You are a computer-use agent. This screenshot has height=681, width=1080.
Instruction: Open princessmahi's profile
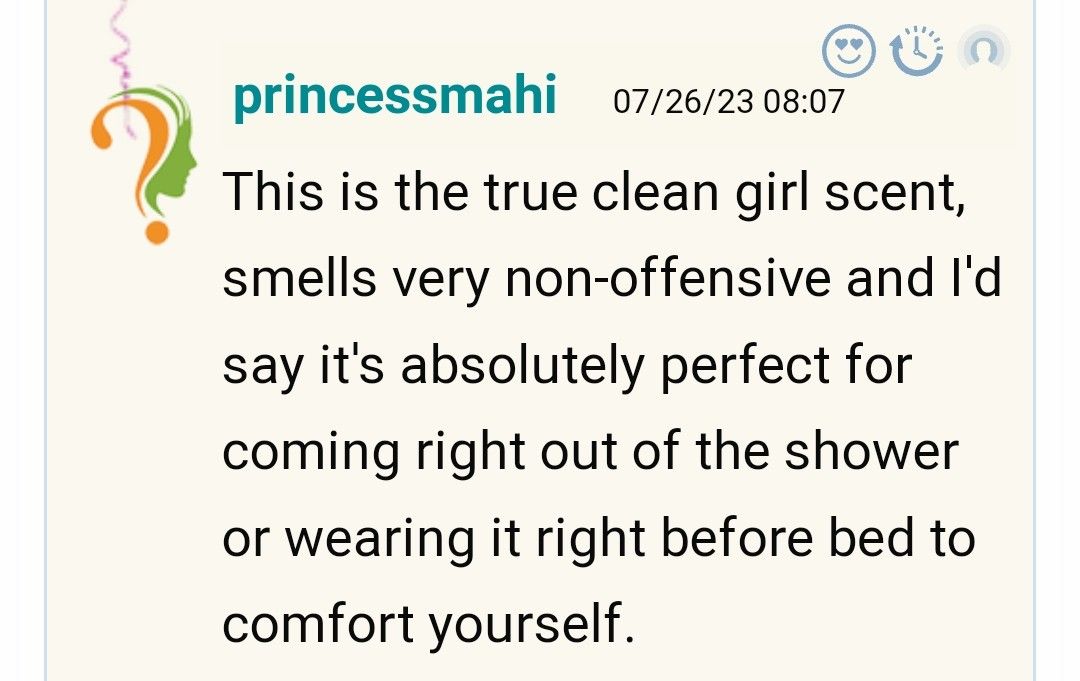point(394,98)
